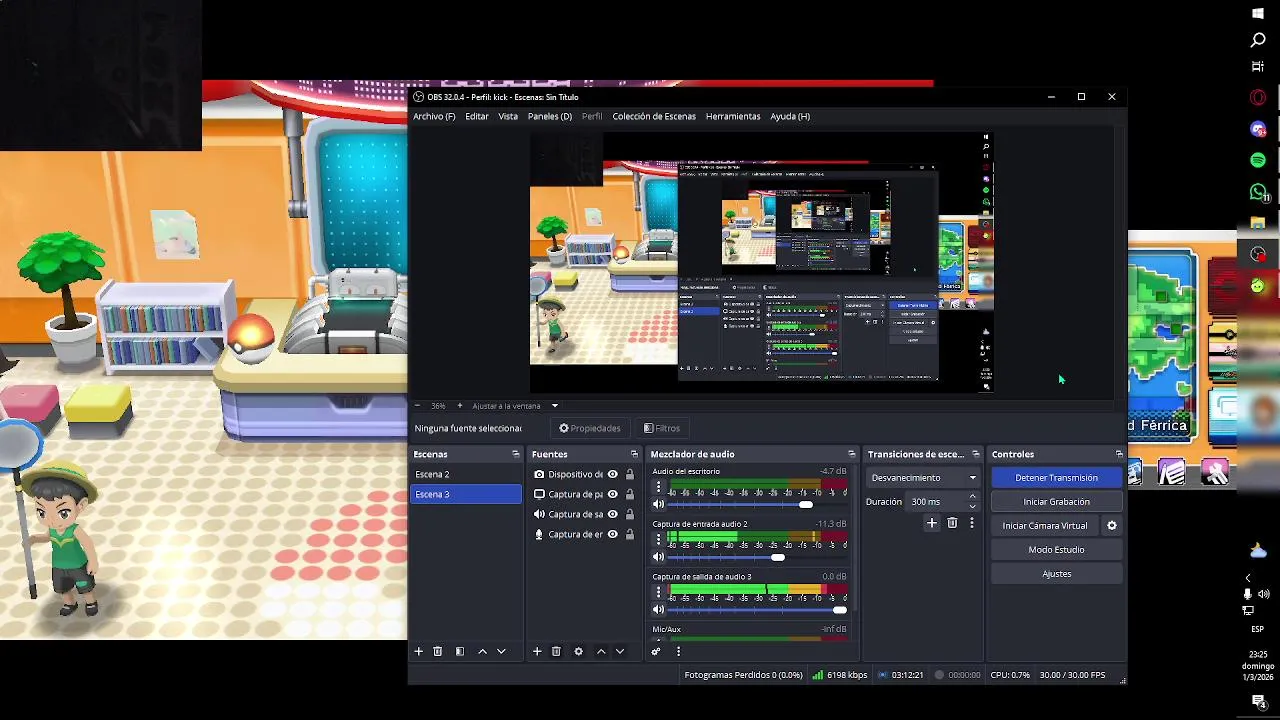This screenshot has width=1280, height=720.
Task: Move scene down in Escenas panel
Action: 501,651
